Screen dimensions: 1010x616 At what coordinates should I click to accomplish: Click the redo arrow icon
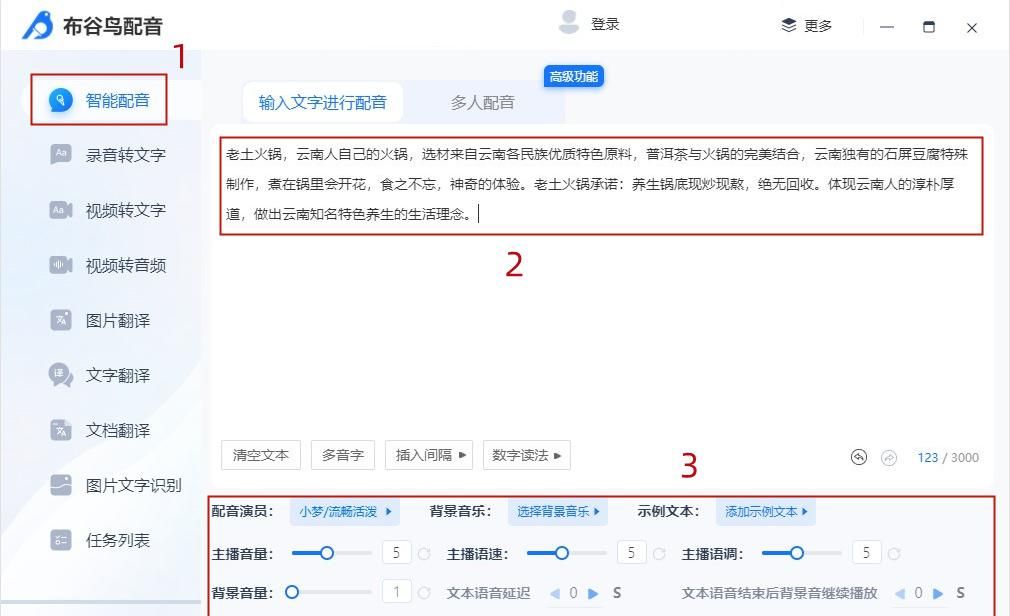click(x=886, y=457)
